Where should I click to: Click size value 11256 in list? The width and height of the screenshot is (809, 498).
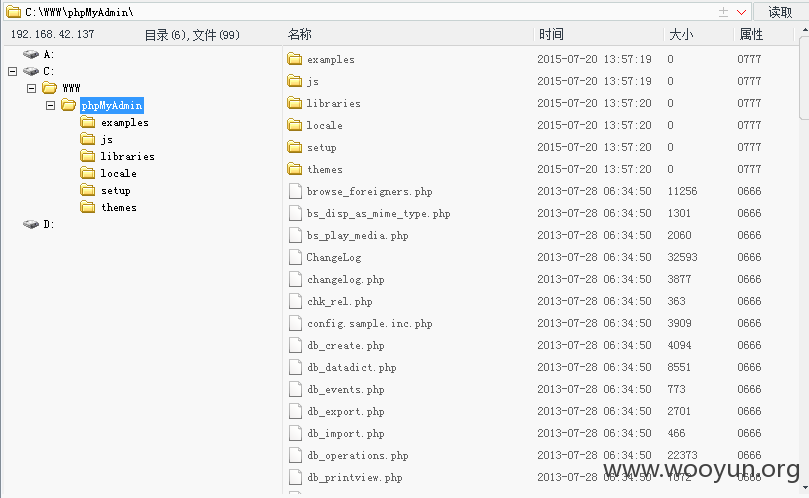pyautogui.click(x=682, y=191)
